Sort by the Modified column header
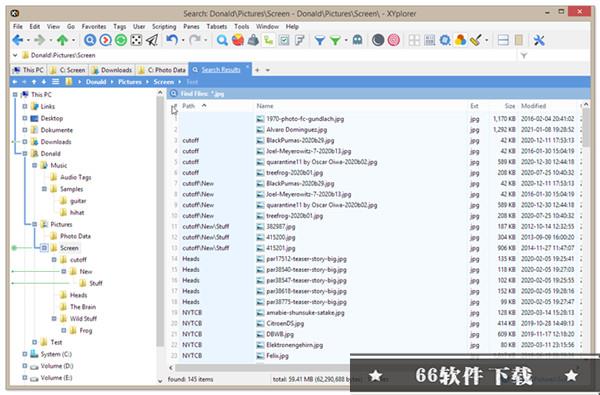Screen dimensions: 600x395 pos(533,106)
